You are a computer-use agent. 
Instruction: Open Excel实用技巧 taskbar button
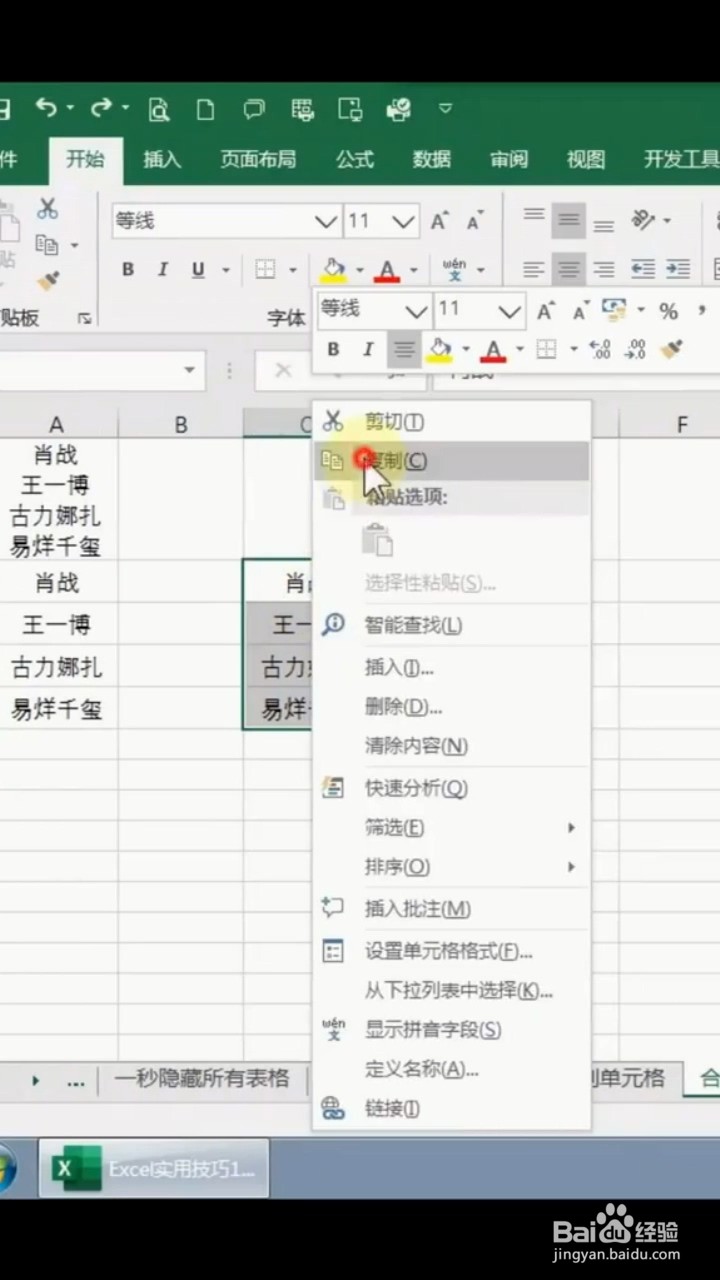pyautogui.click(x=154, y=1169)
